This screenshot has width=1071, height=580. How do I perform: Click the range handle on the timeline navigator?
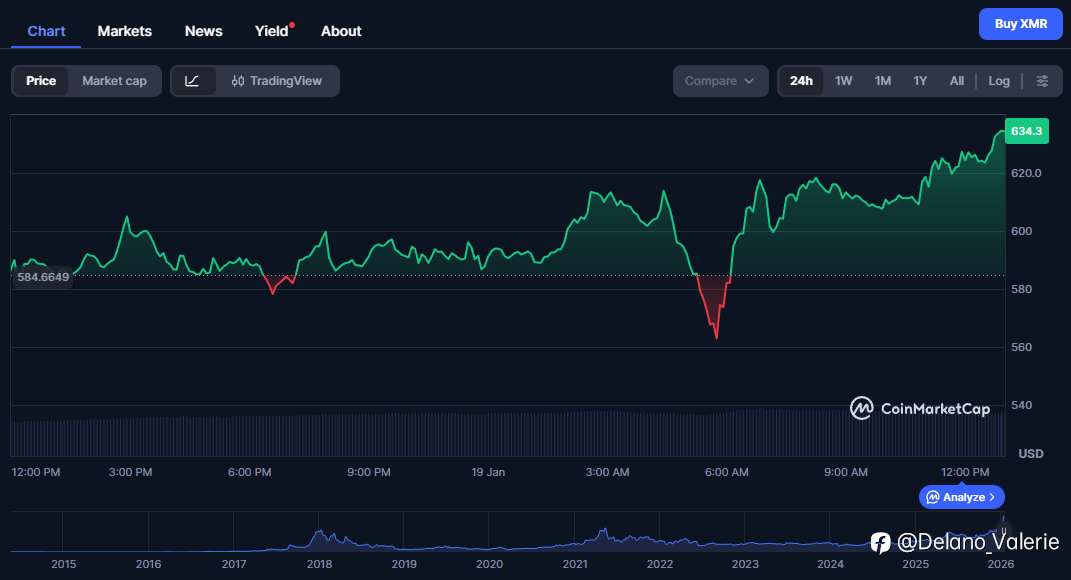point(1003,530)
